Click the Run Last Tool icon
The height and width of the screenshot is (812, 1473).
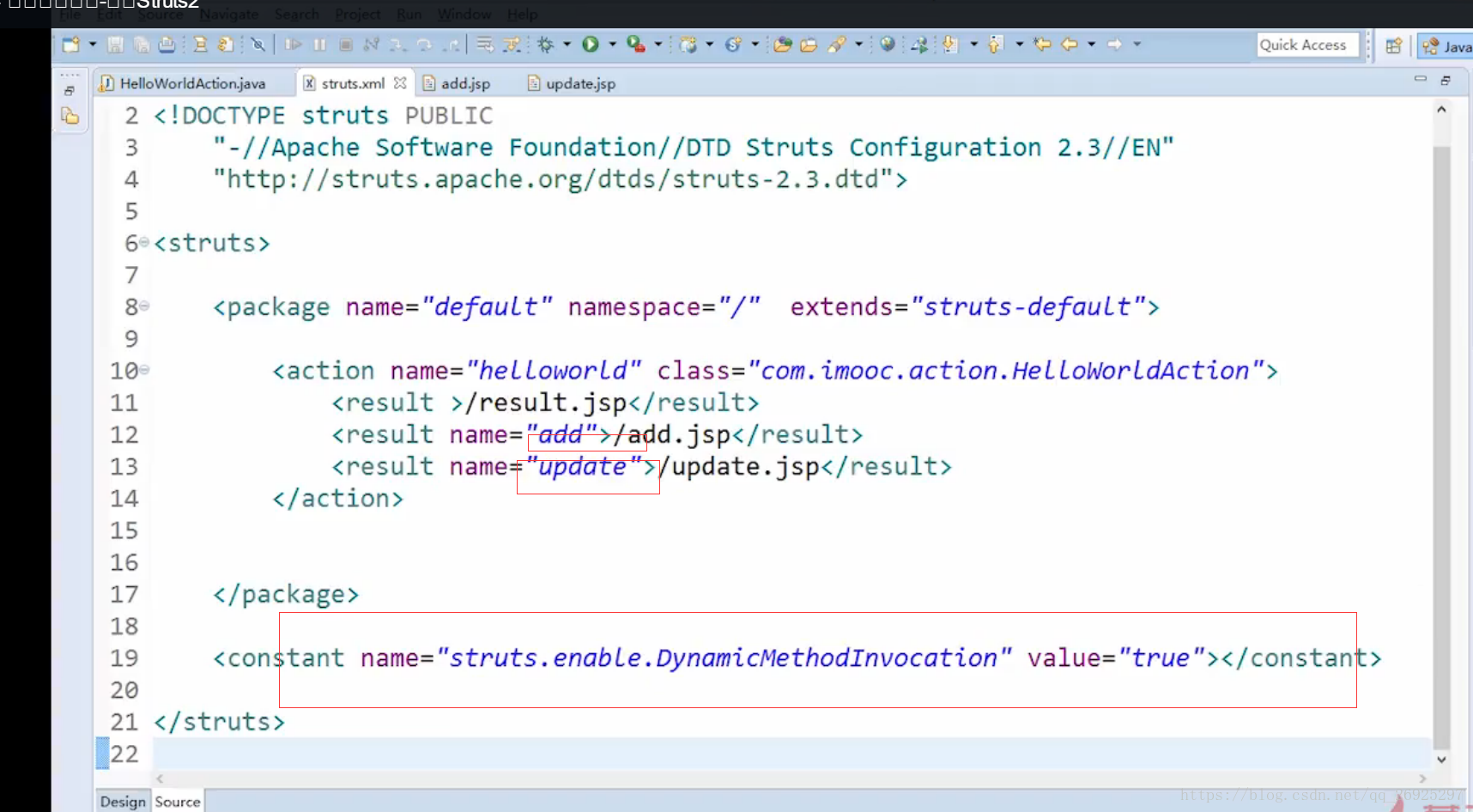pyautogui.click(x=635, y=44)
